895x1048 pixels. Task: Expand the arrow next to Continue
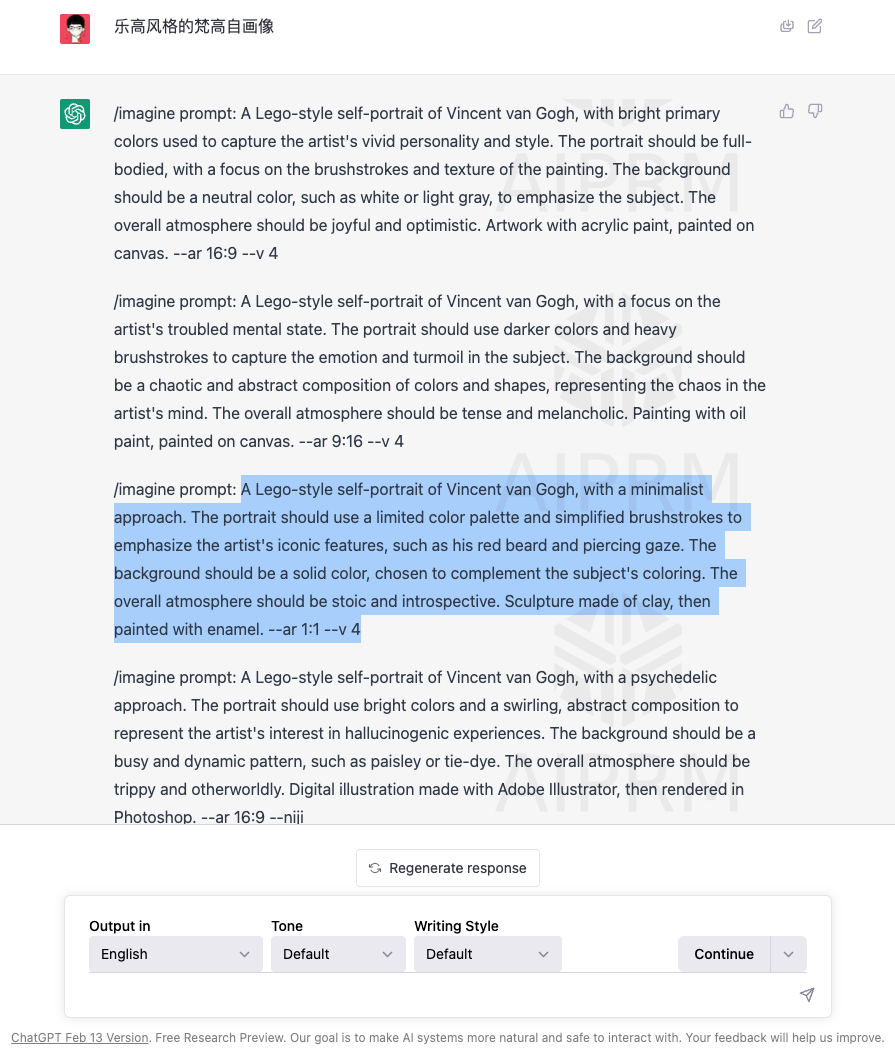788,954
